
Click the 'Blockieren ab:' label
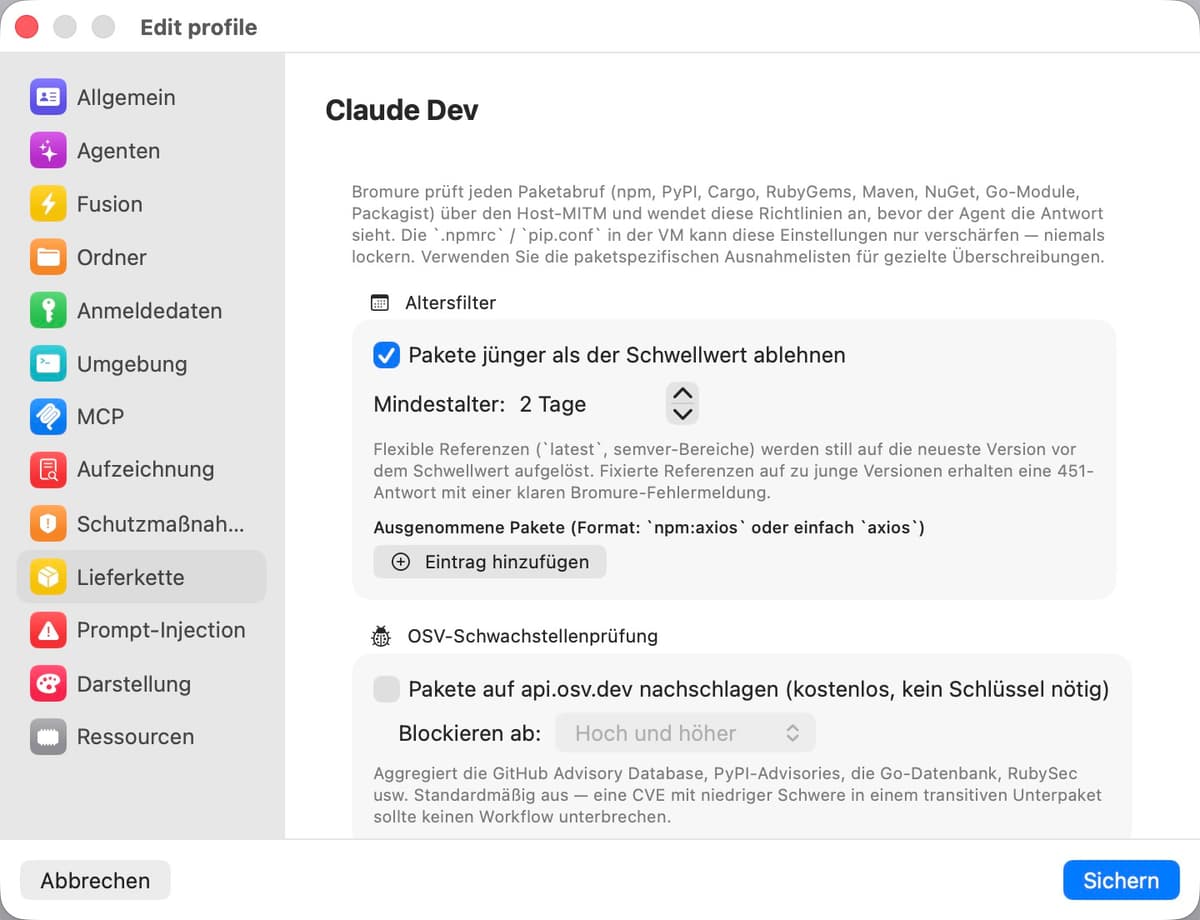pos(470,733)
